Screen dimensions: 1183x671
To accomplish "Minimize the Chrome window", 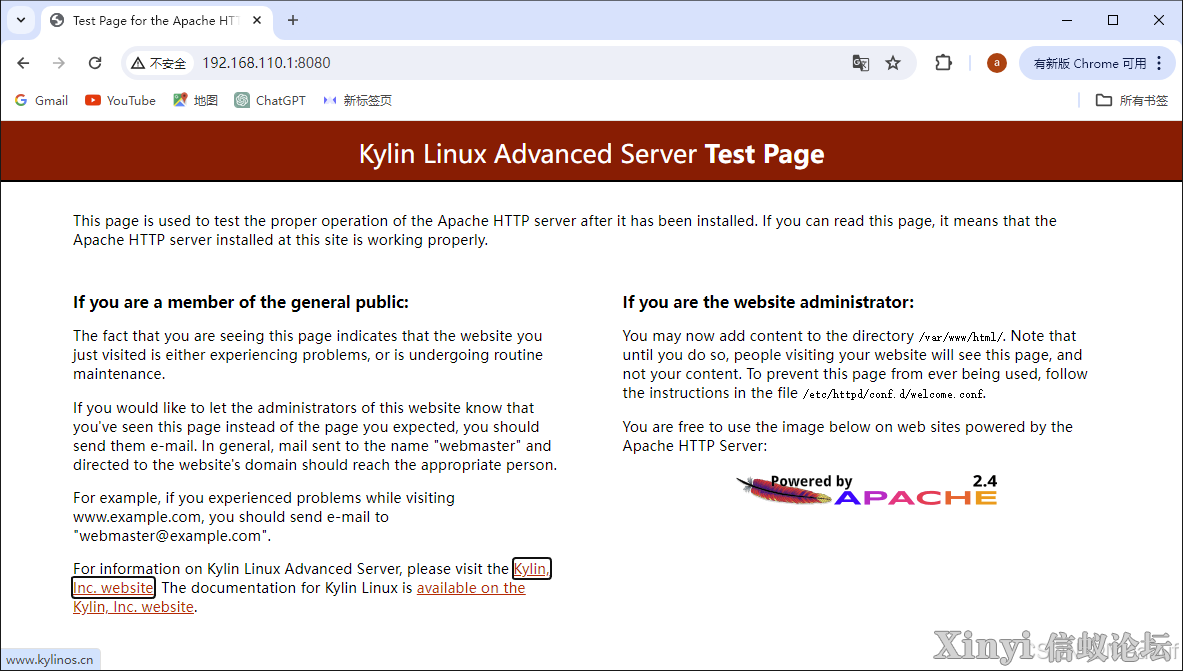I will pos(1067,20).
